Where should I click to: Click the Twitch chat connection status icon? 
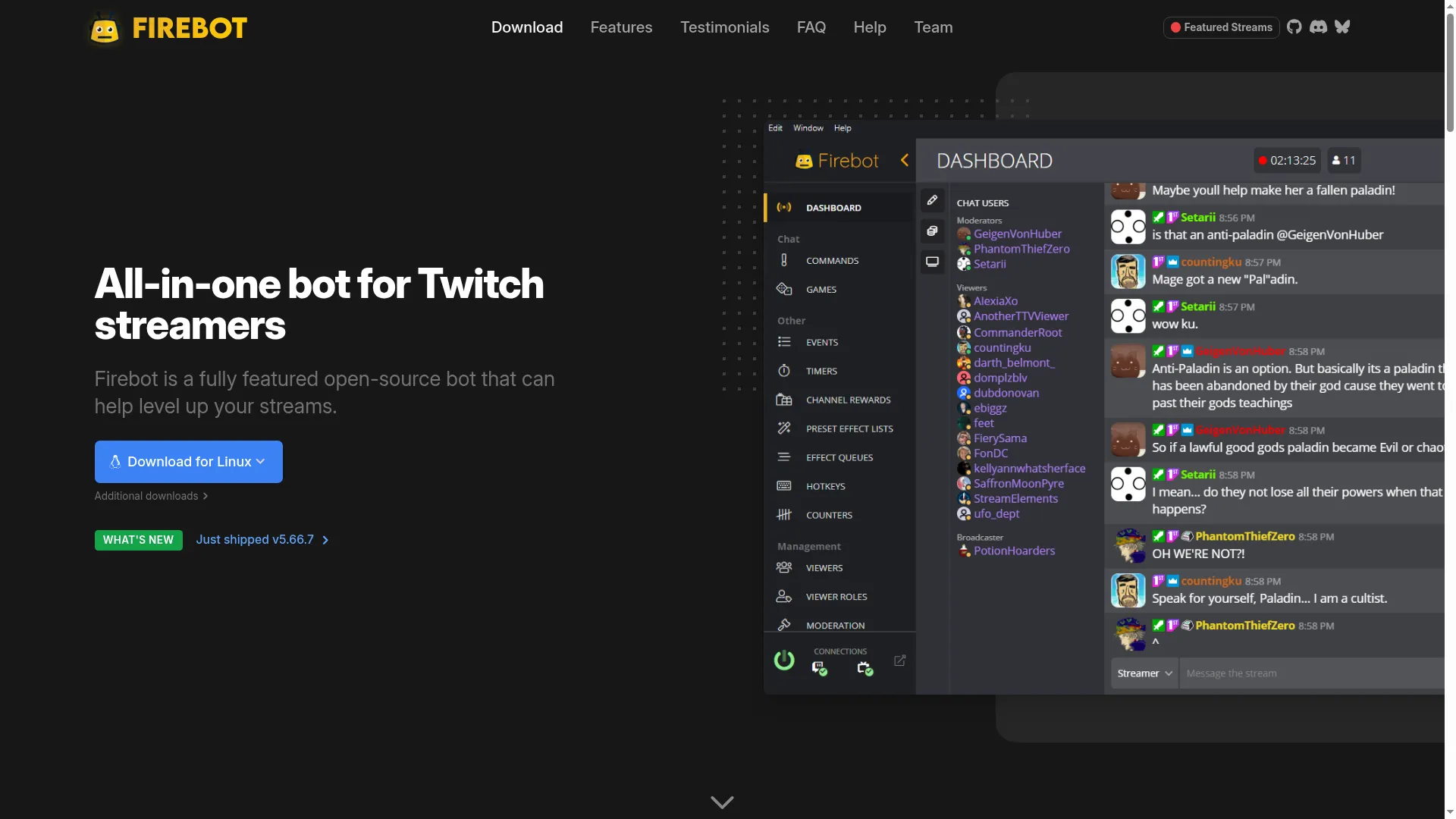coord(819,668)
